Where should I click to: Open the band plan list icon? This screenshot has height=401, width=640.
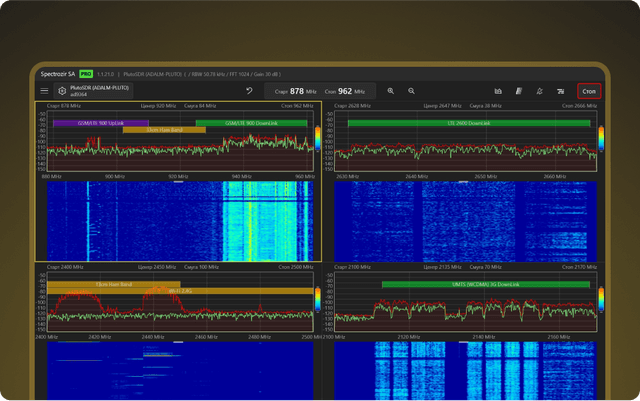[519, 91]
